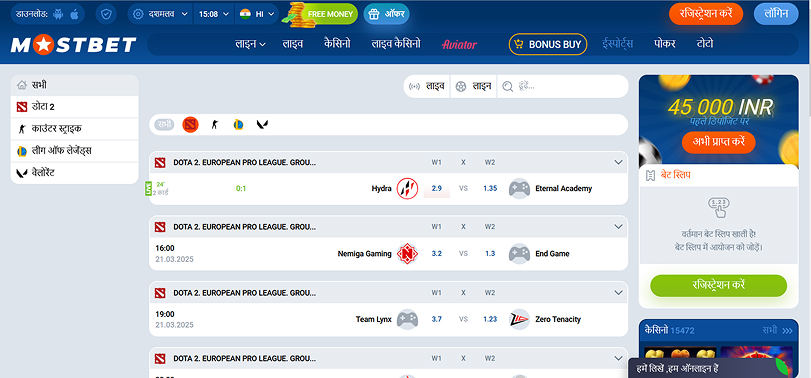Image resolution: width=811 pixels, height=378 pixels.
Task: Expand the लाइन menu dropdown
Action: pos(250,44)
